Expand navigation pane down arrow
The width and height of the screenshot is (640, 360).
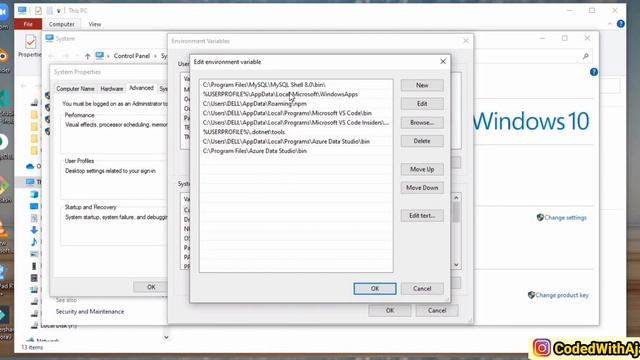[166, 338]
